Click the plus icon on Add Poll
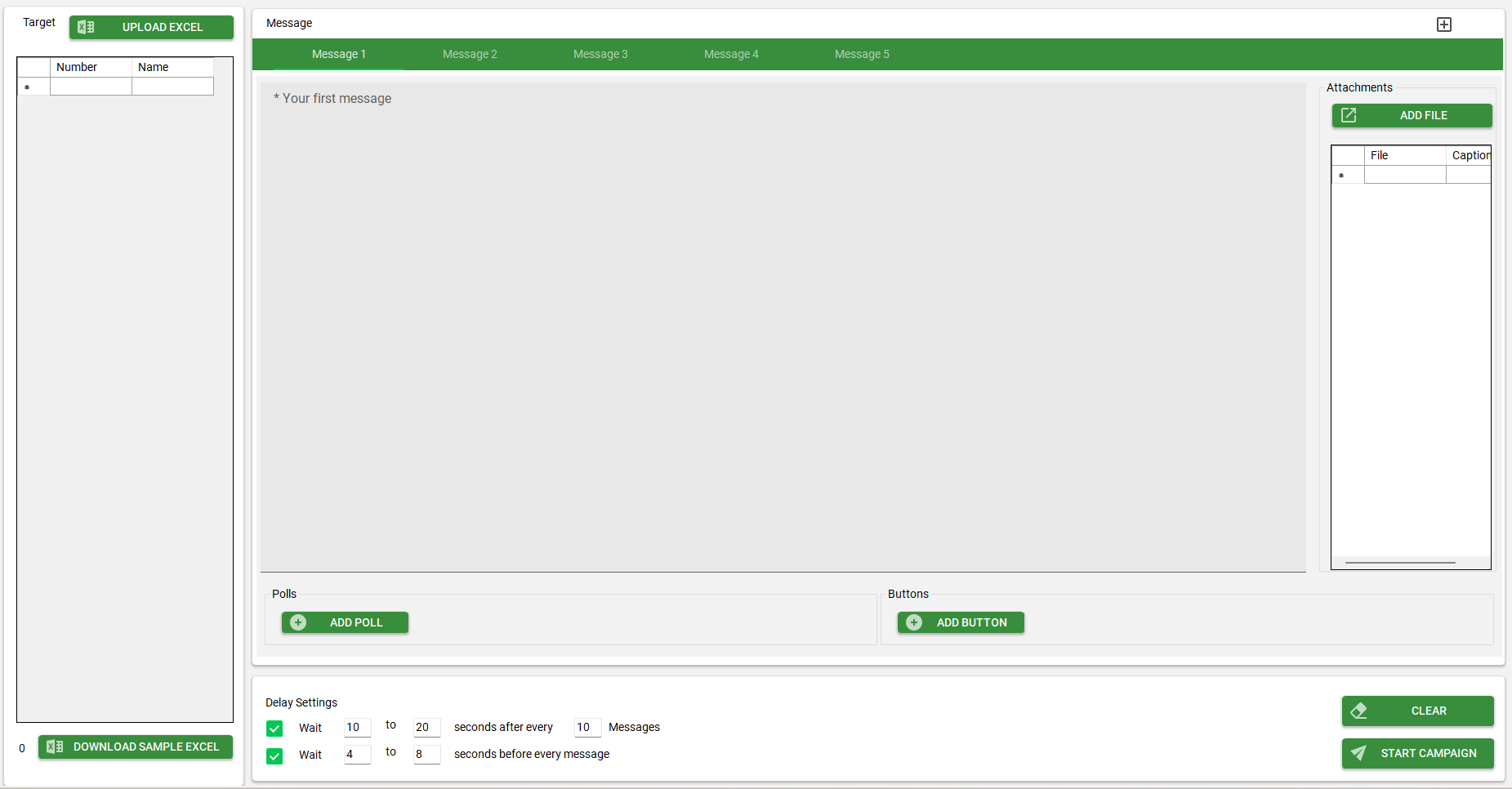The image size is (1512, 789). [298, 622]
